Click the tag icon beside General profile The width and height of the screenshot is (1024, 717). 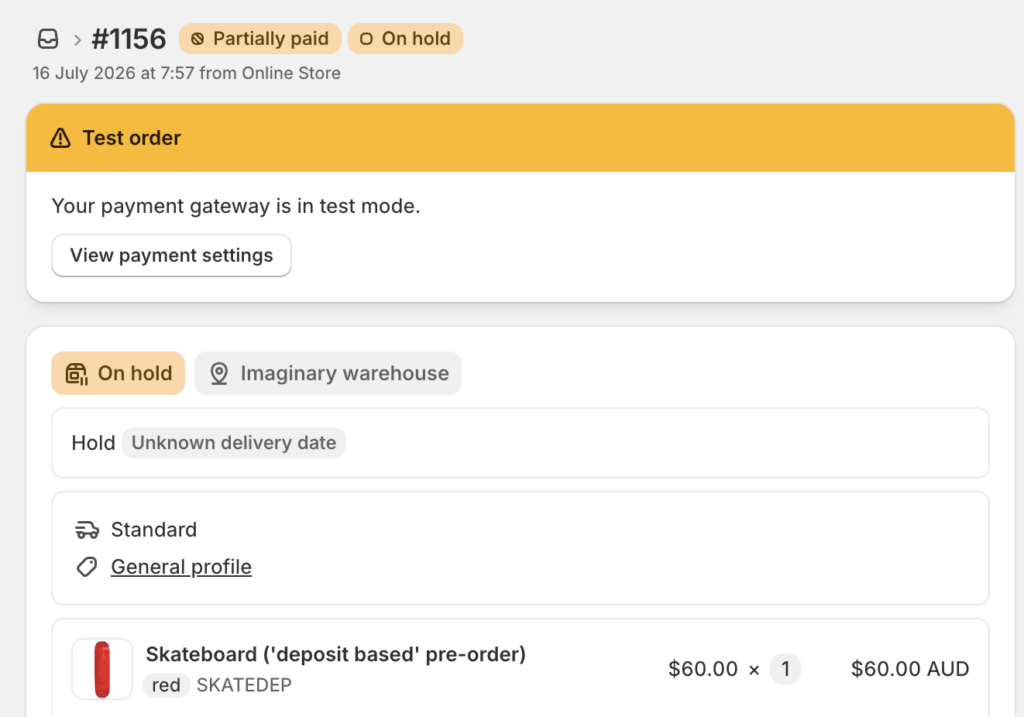coord(87,567)
